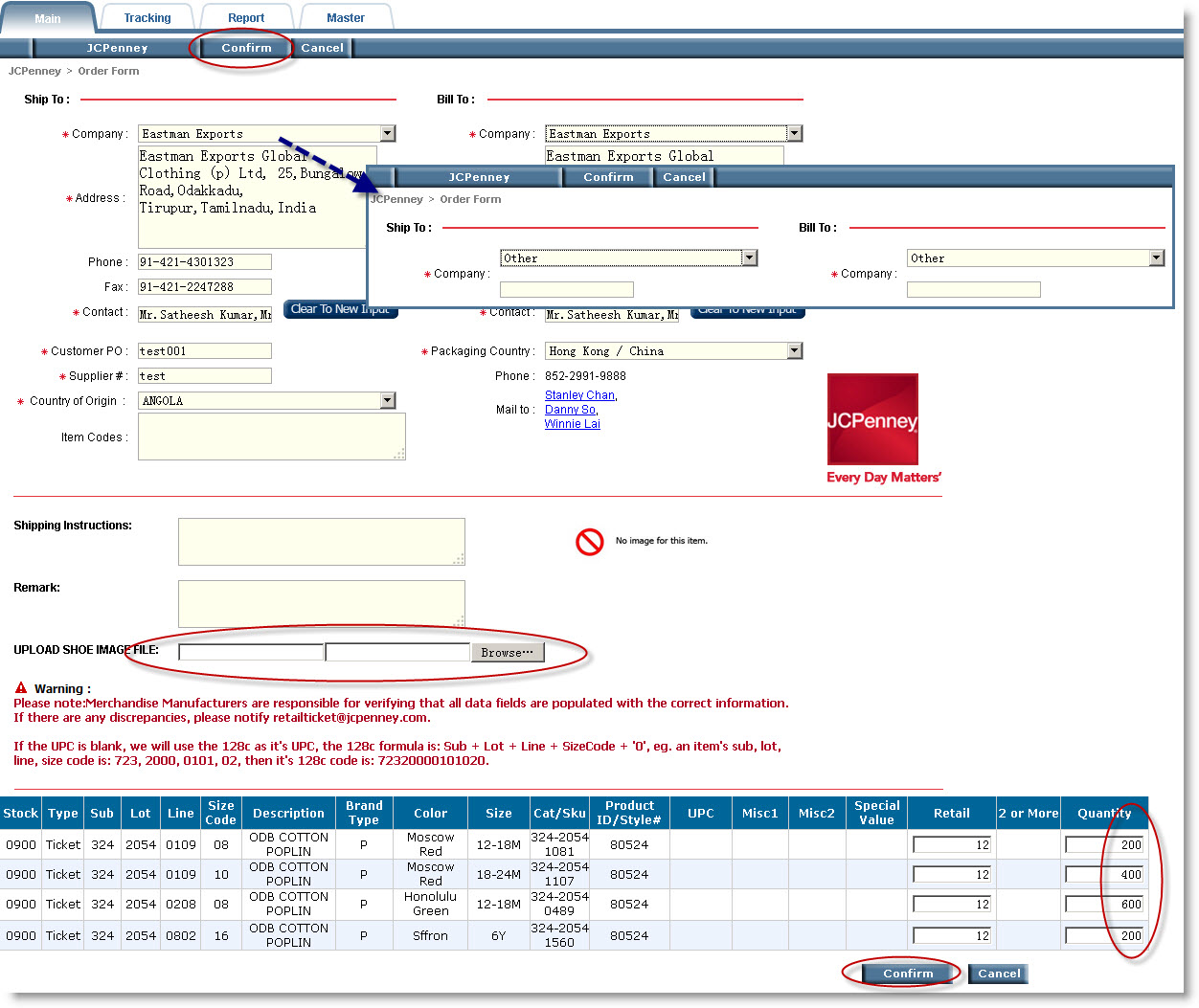The width and height of the screenshot is (1199, 1008).
Task: Open the Packaging Country dropdown
Action: [x=795, y=351]
